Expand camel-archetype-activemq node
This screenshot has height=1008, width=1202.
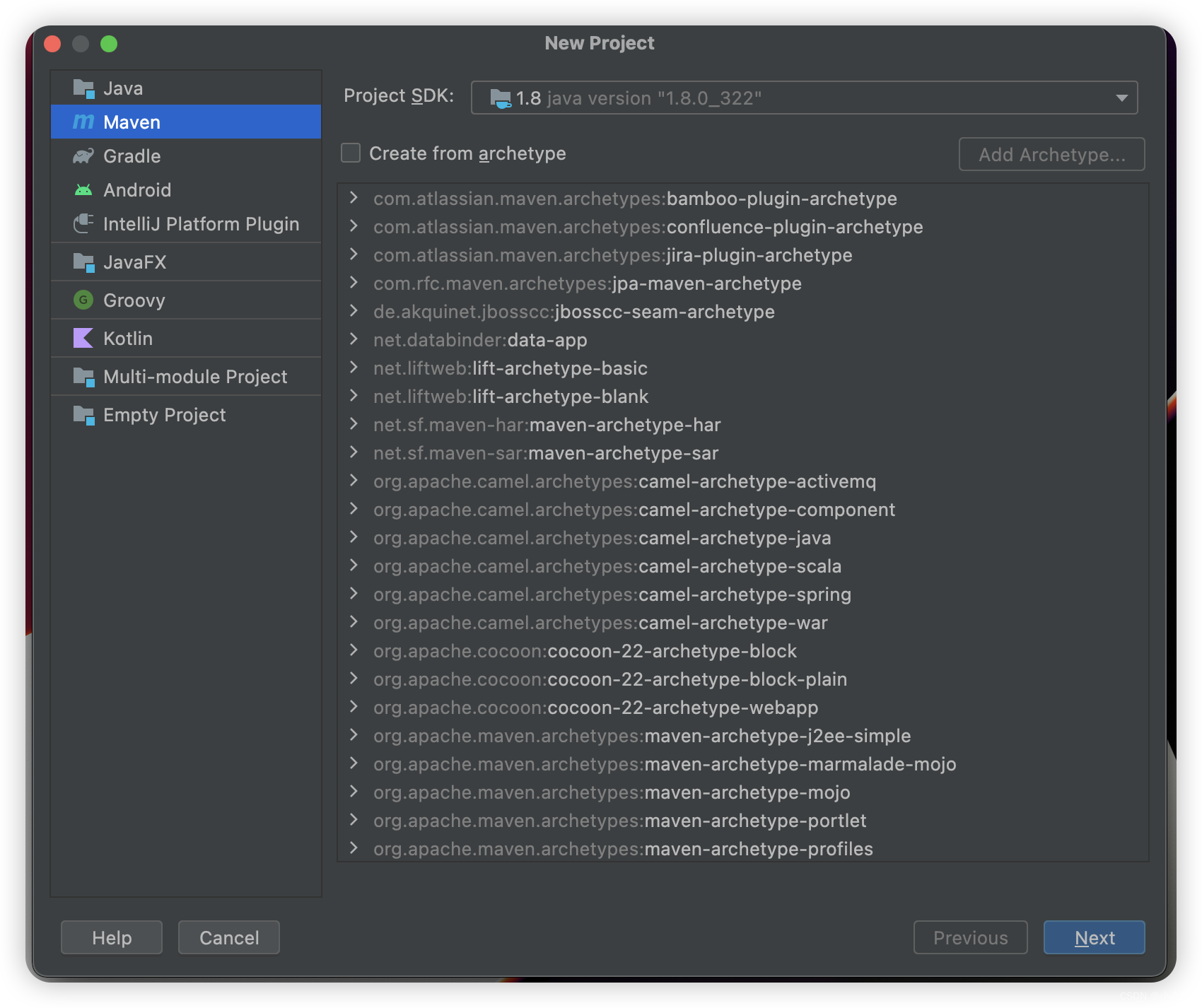[x=354, y=481]
